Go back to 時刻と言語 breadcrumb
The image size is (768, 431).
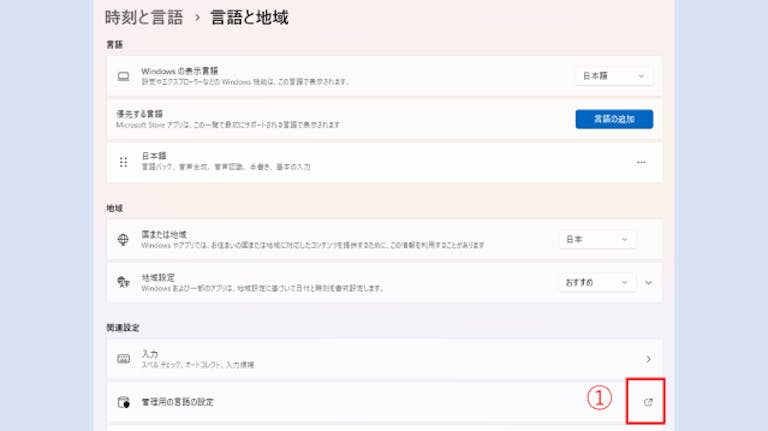coord(144,18)
